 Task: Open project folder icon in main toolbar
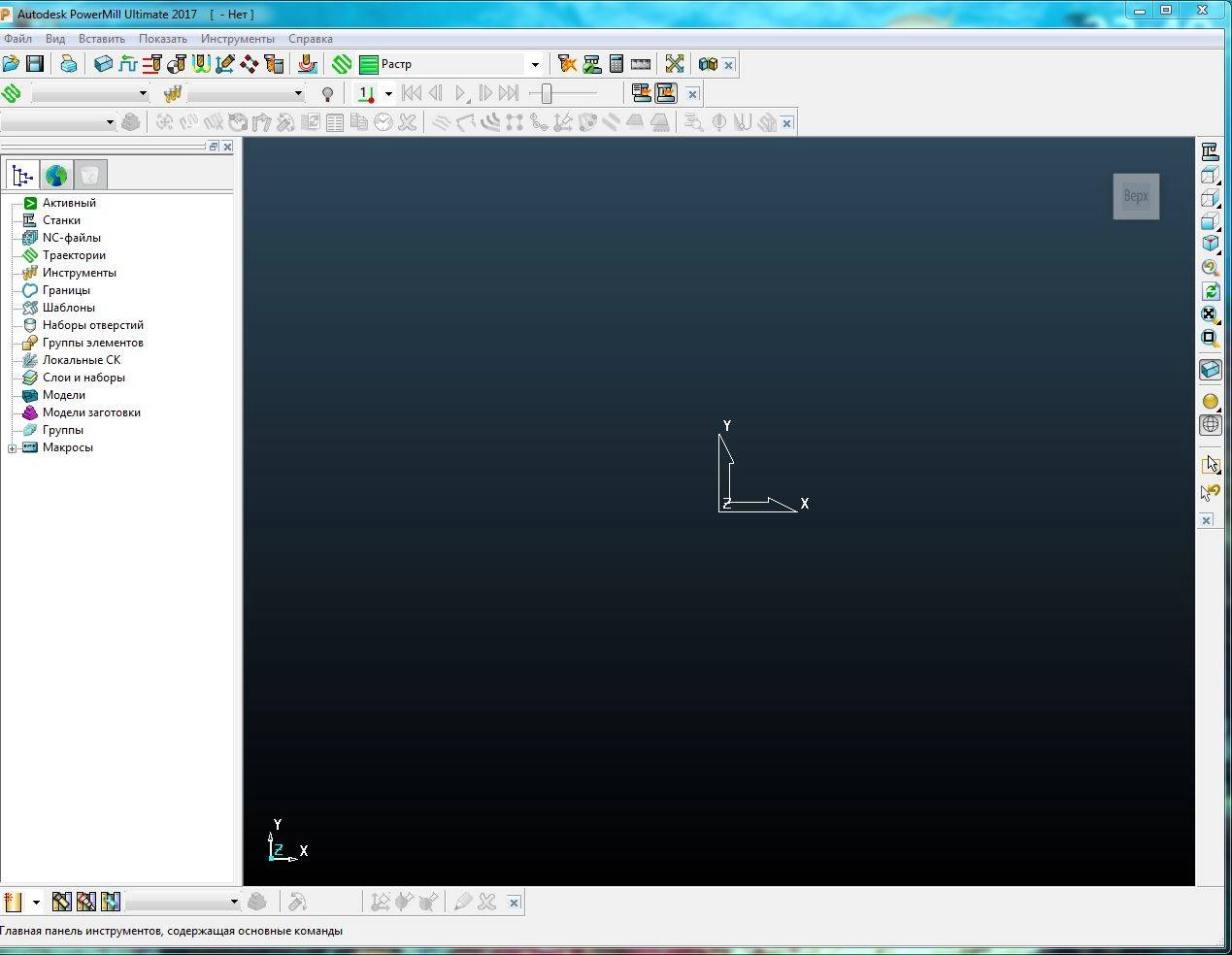pos(11,64)
